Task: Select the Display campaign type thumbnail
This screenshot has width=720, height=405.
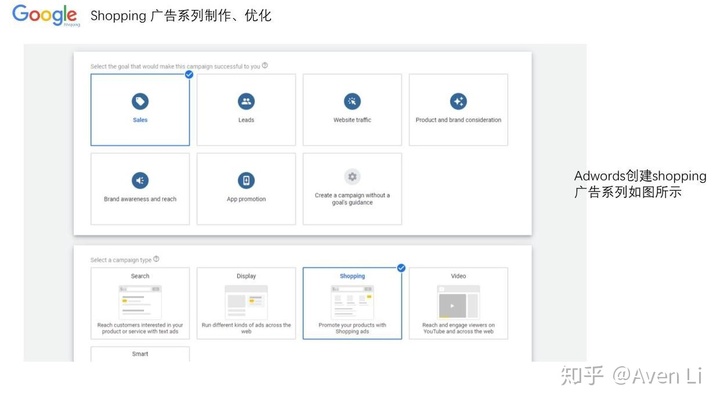Action: (246, 302)
